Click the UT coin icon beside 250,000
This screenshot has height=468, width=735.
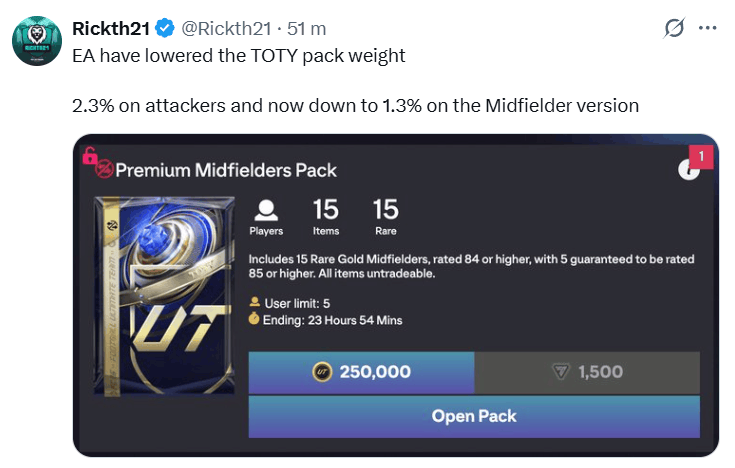(x=323, y=372)
